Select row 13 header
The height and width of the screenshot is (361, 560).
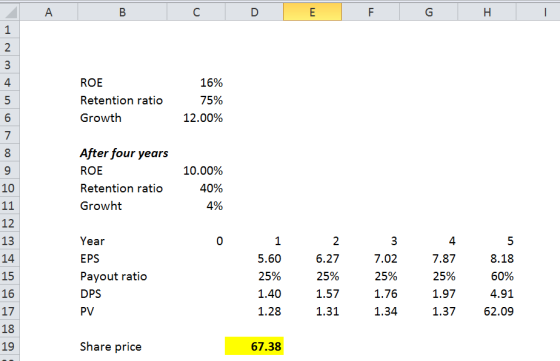pos(10,241)
